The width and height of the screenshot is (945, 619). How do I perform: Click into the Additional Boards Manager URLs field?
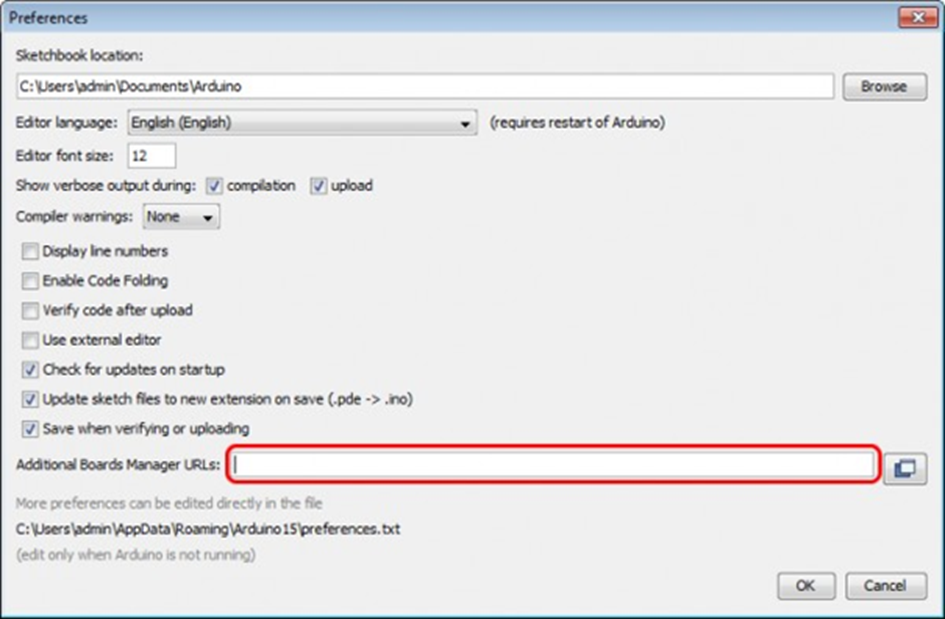(x=553, y=465)
